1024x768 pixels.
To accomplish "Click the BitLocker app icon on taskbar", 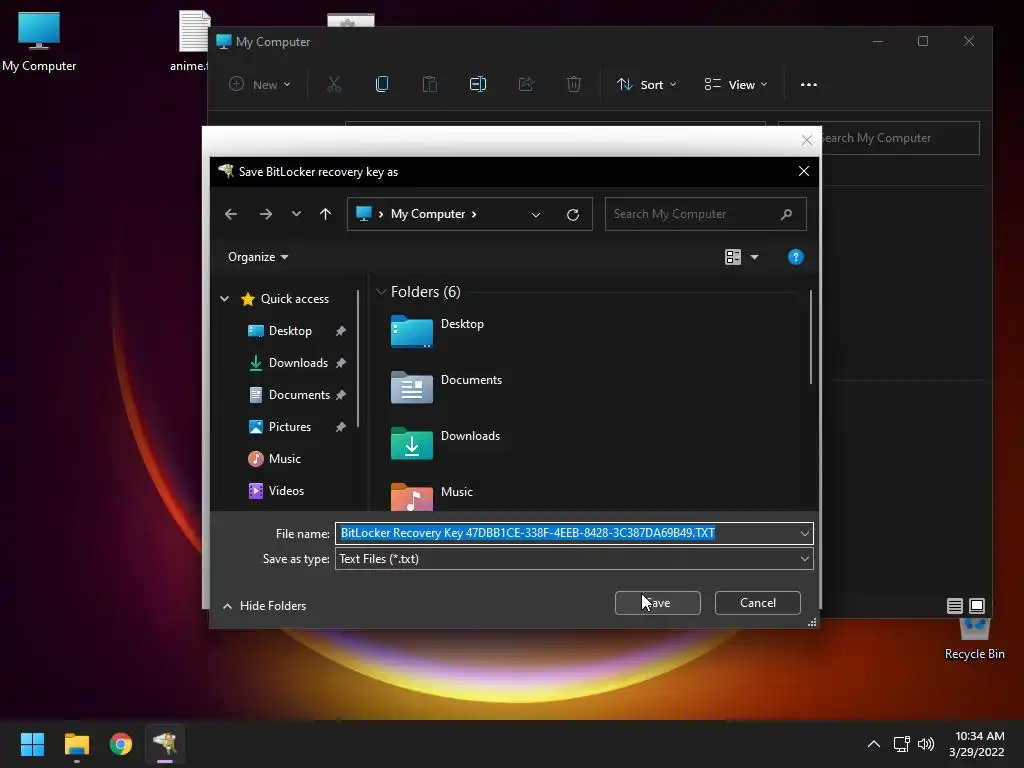I will [165, 744].
